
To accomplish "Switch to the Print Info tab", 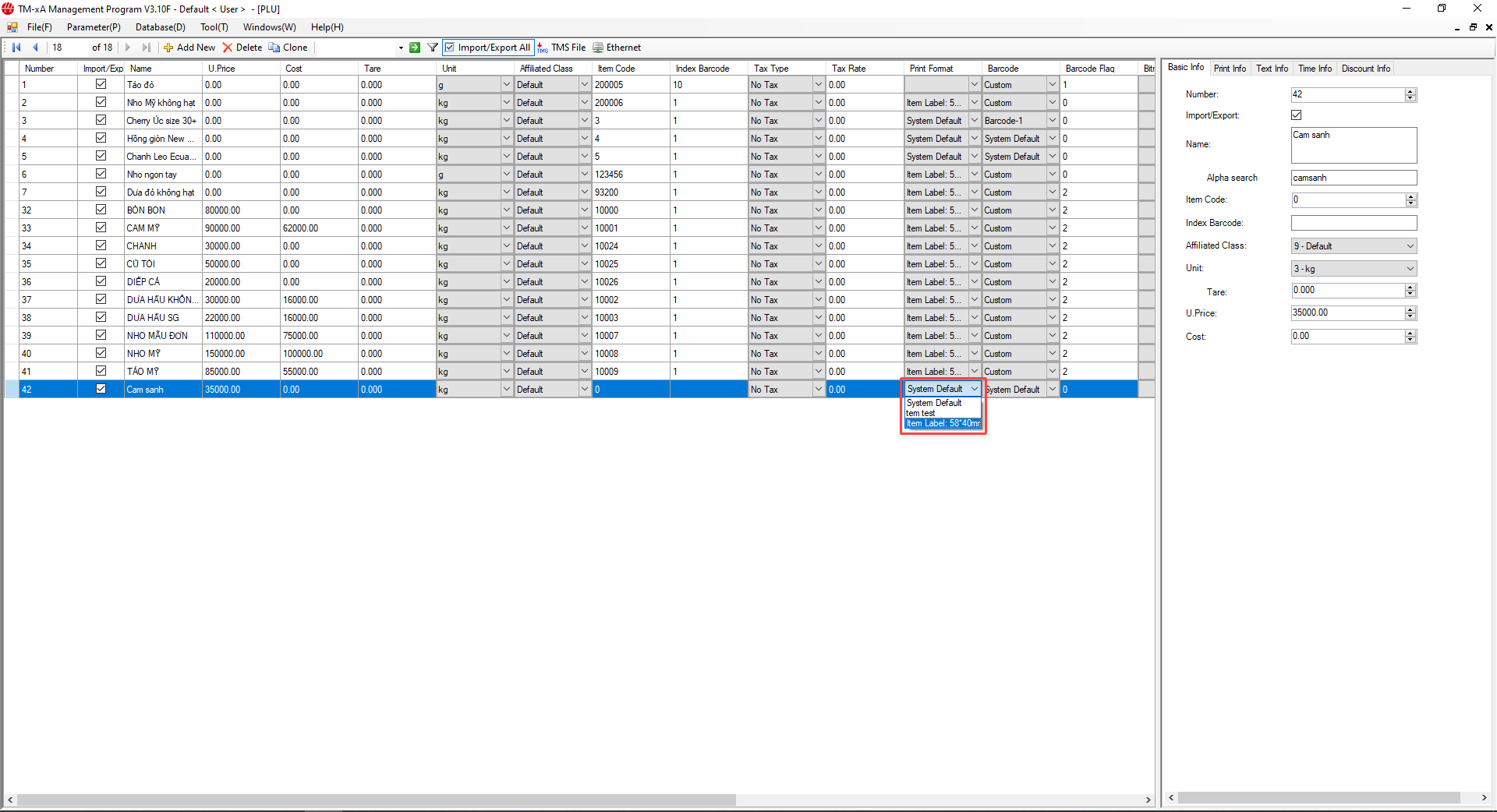I will (1230, 69).
